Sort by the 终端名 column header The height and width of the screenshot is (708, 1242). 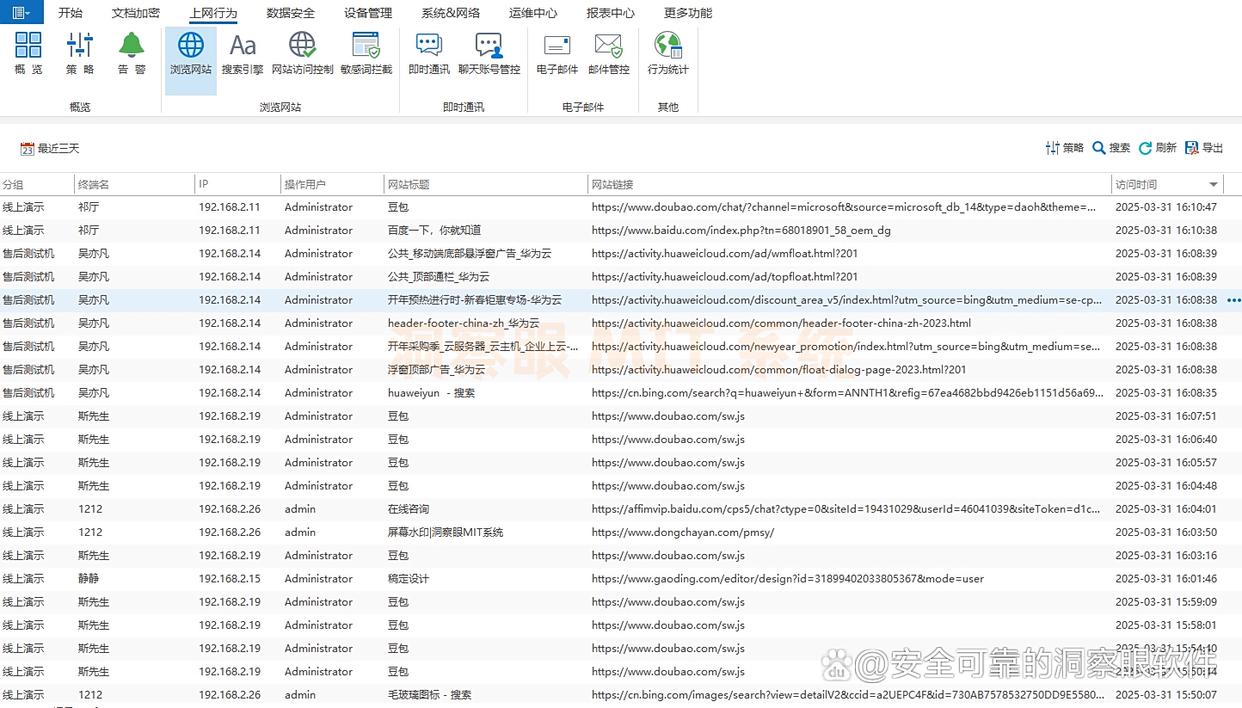pos(134,185)
